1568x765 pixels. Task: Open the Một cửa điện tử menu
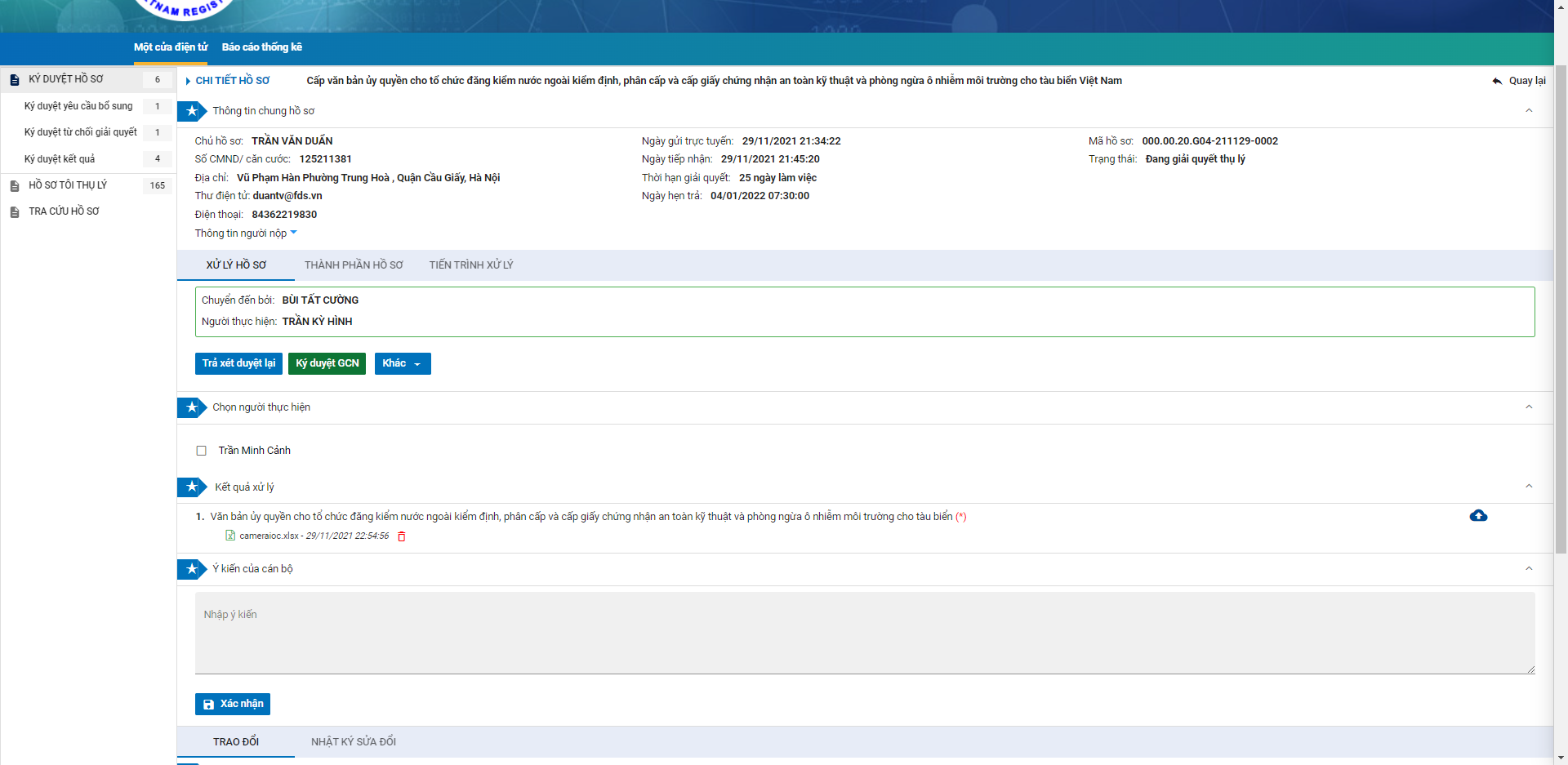[x=171, y=47]
